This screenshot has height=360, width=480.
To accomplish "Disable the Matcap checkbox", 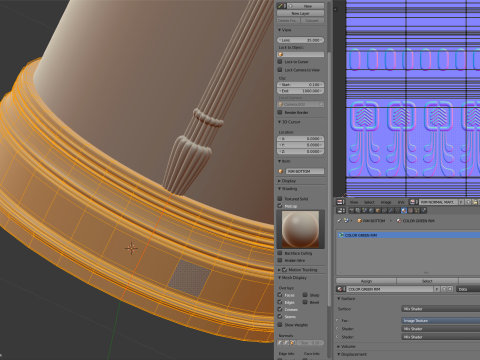I will click(280, 206).
